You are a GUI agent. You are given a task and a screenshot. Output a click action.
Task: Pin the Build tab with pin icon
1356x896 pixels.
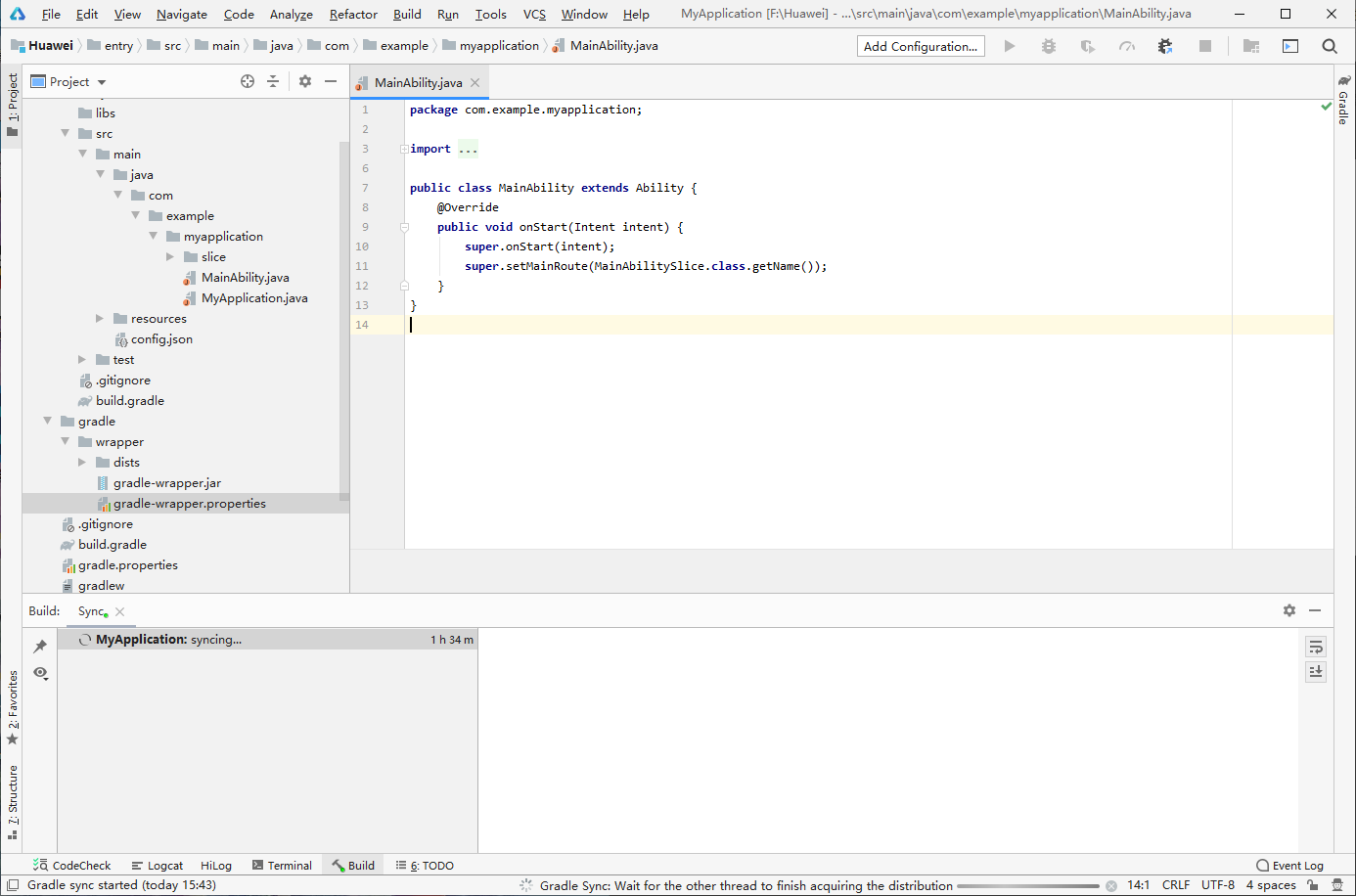click(40, 647)
